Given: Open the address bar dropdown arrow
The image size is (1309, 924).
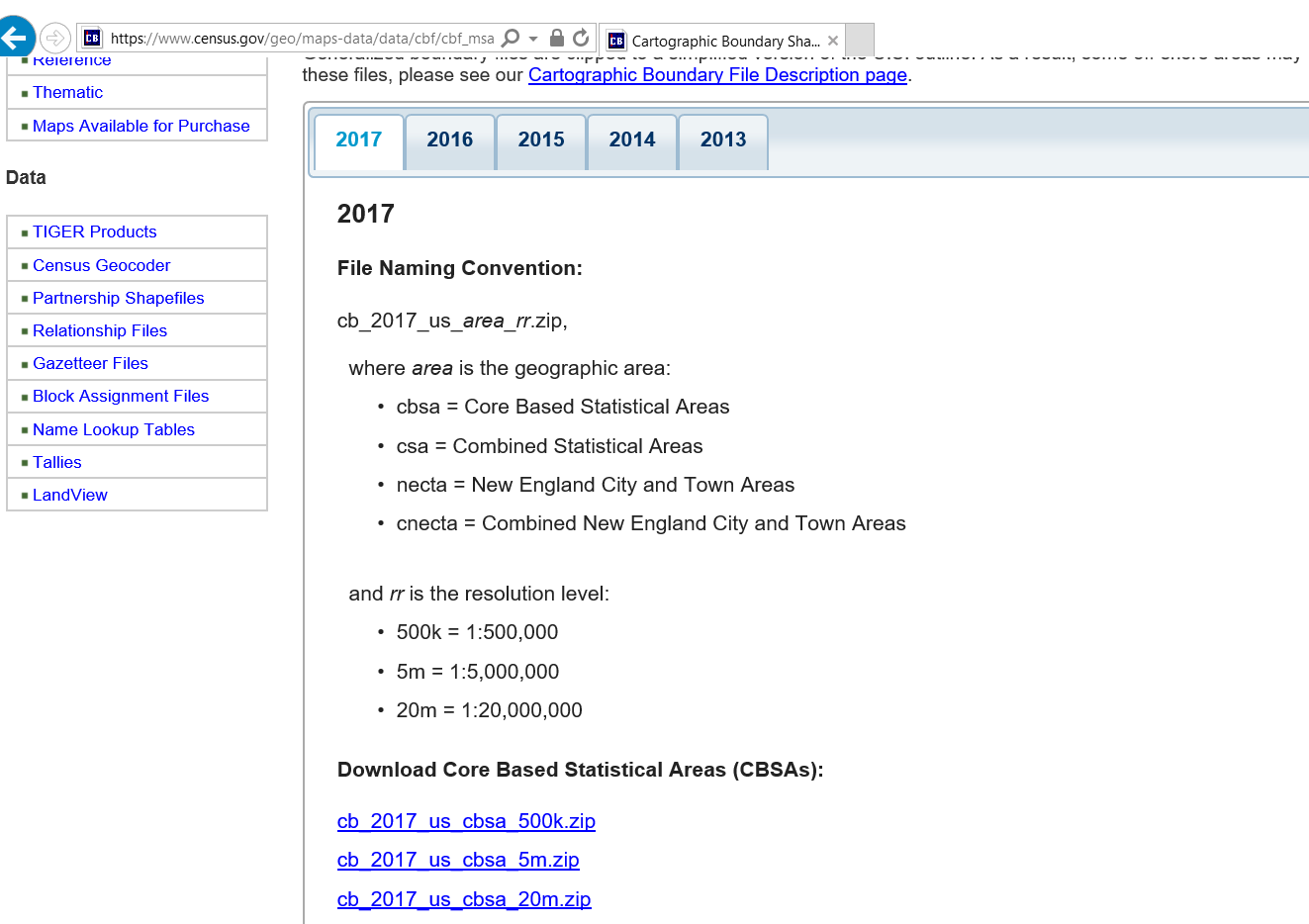Looking at the screenshot, I should click(533, 39).
